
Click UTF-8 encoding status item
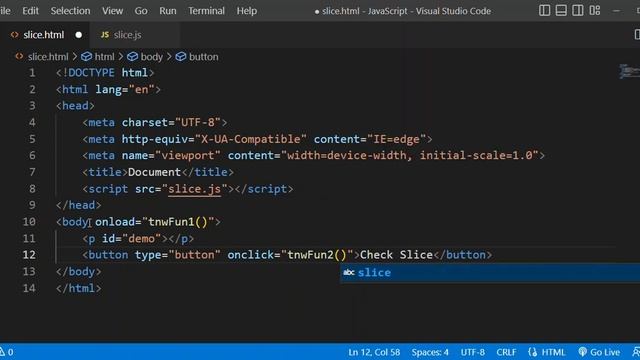[x=473, y=352]
